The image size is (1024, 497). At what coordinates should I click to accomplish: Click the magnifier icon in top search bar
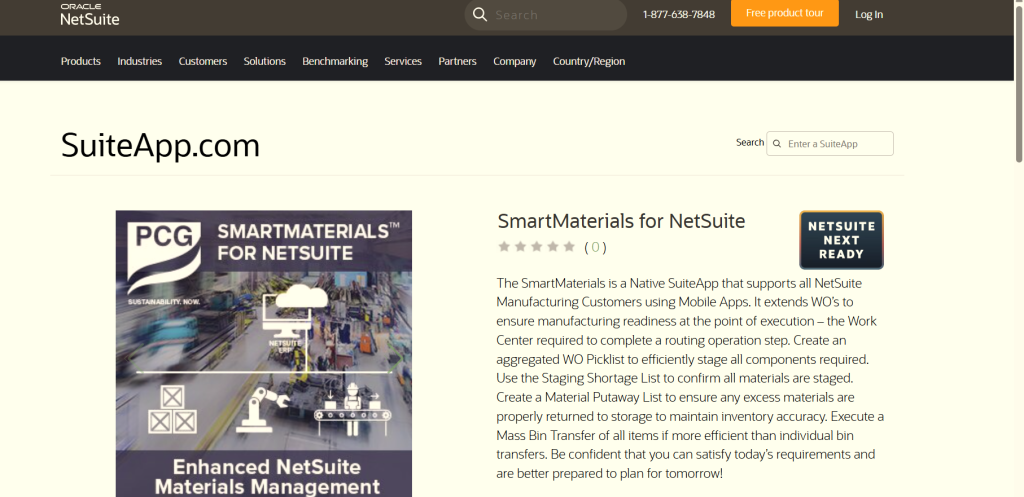click(480, 14)
